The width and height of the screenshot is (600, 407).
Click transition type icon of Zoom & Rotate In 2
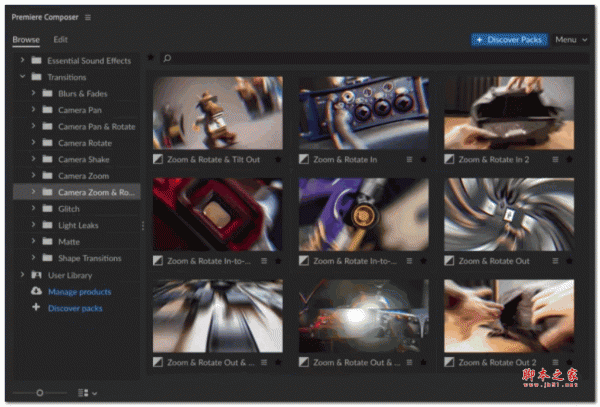tap(449, 159)
